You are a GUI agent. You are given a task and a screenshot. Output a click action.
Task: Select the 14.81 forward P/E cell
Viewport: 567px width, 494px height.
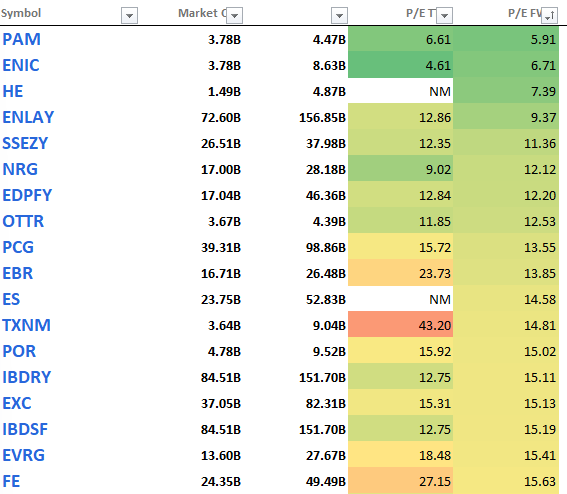pyautogui.click(x=506, y=325)
